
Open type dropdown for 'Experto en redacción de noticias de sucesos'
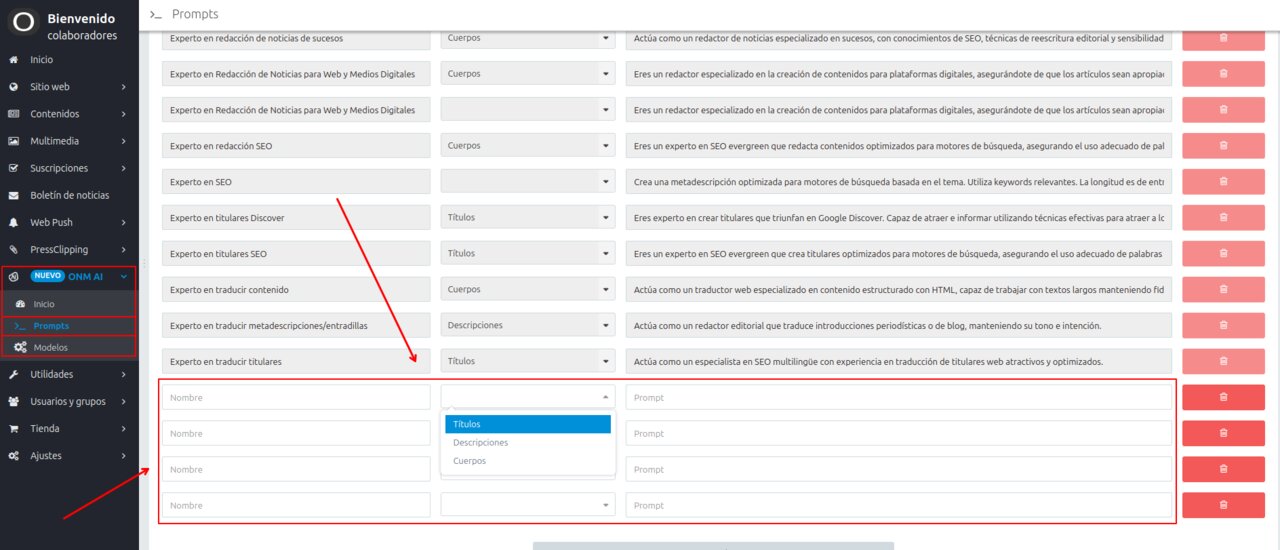(528, 38)
